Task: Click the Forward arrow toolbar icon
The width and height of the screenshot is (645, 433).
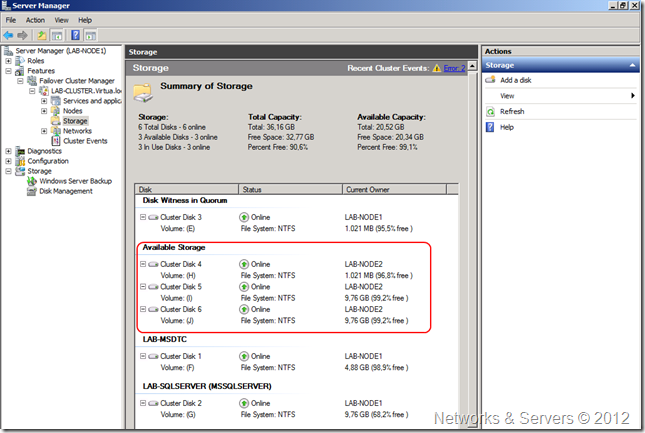Action: coord(23,35)
